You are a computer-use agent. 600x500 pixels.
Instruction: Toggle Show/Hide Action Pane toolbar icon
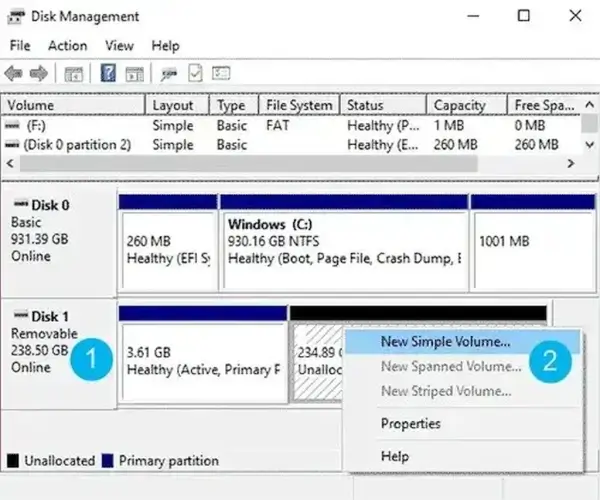click(x=135, y=74)
